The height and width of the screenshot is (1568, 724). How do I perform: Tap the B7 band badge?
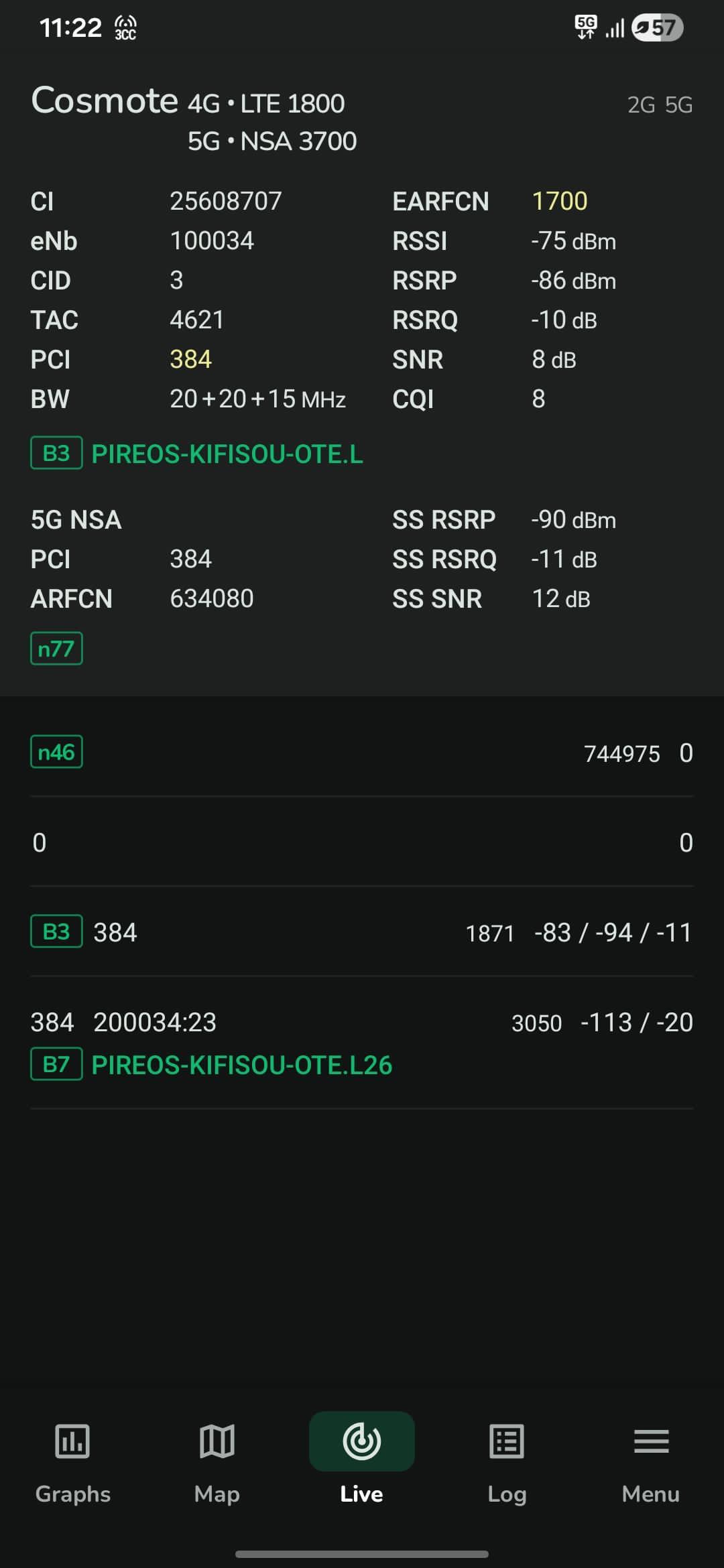56,1064
